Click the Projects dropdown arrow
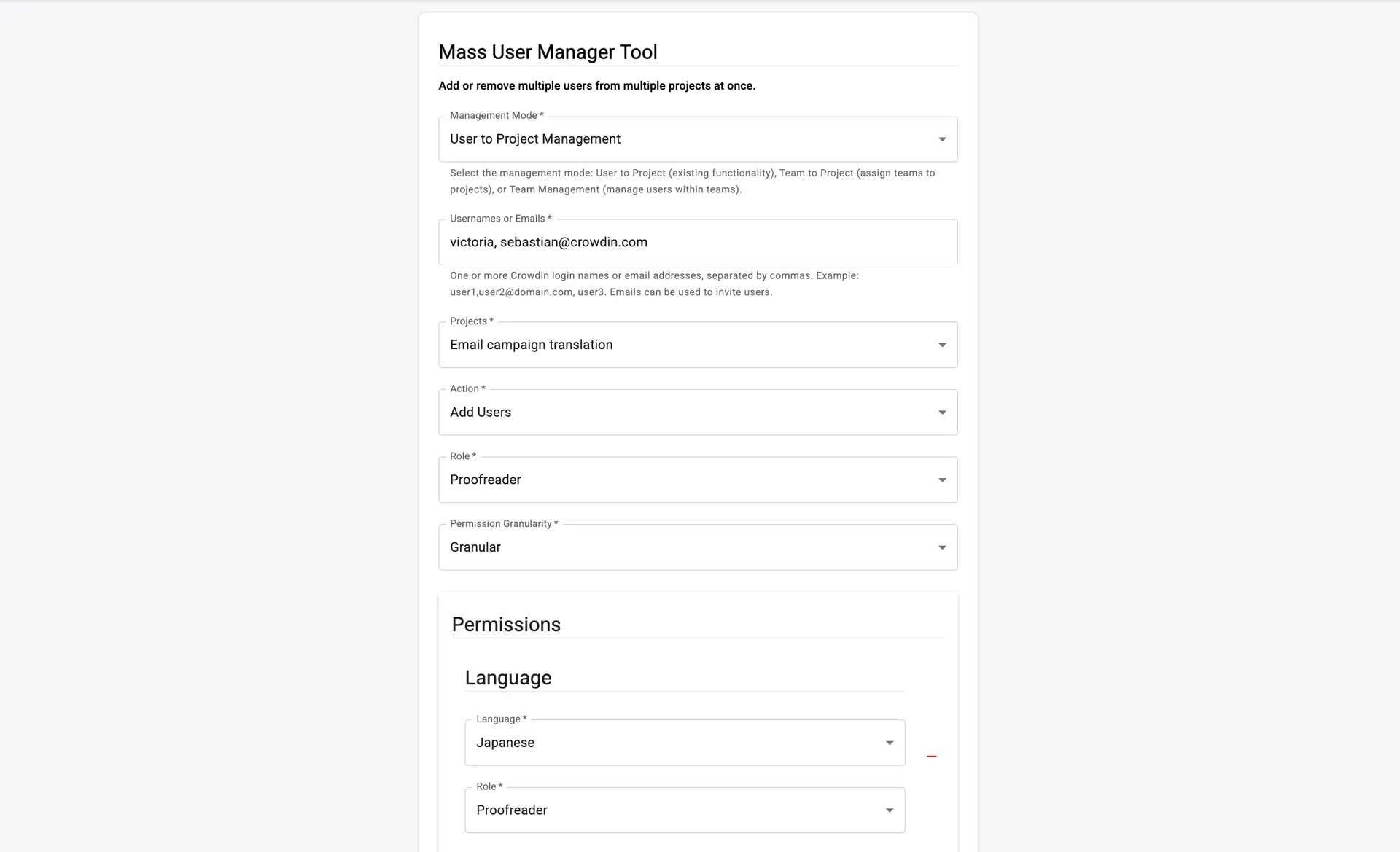 (x=941, y=345)
